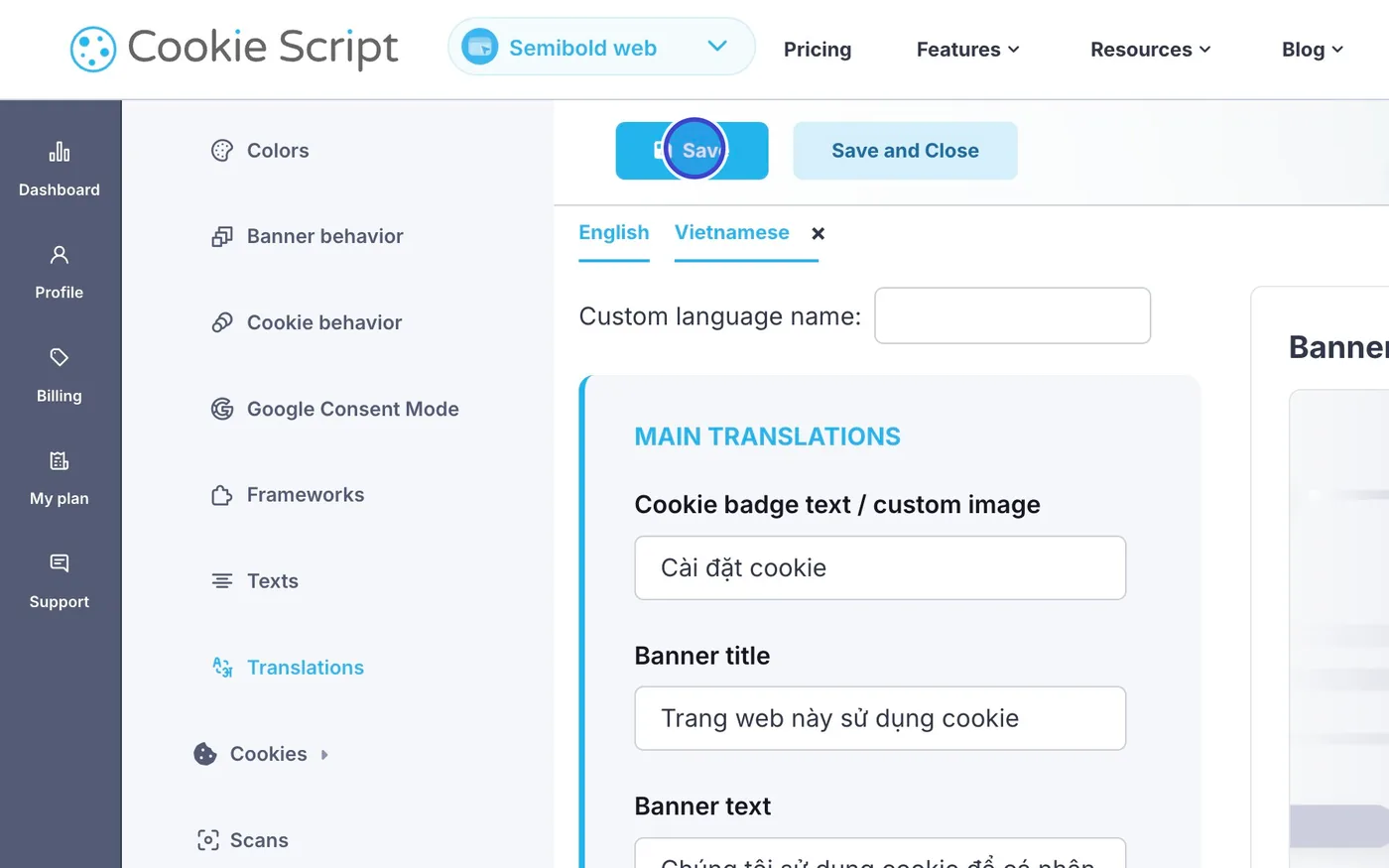Expand the Features menu
Image resolution: width=1389 pixels, height=868 pixels.
point(967,50)
